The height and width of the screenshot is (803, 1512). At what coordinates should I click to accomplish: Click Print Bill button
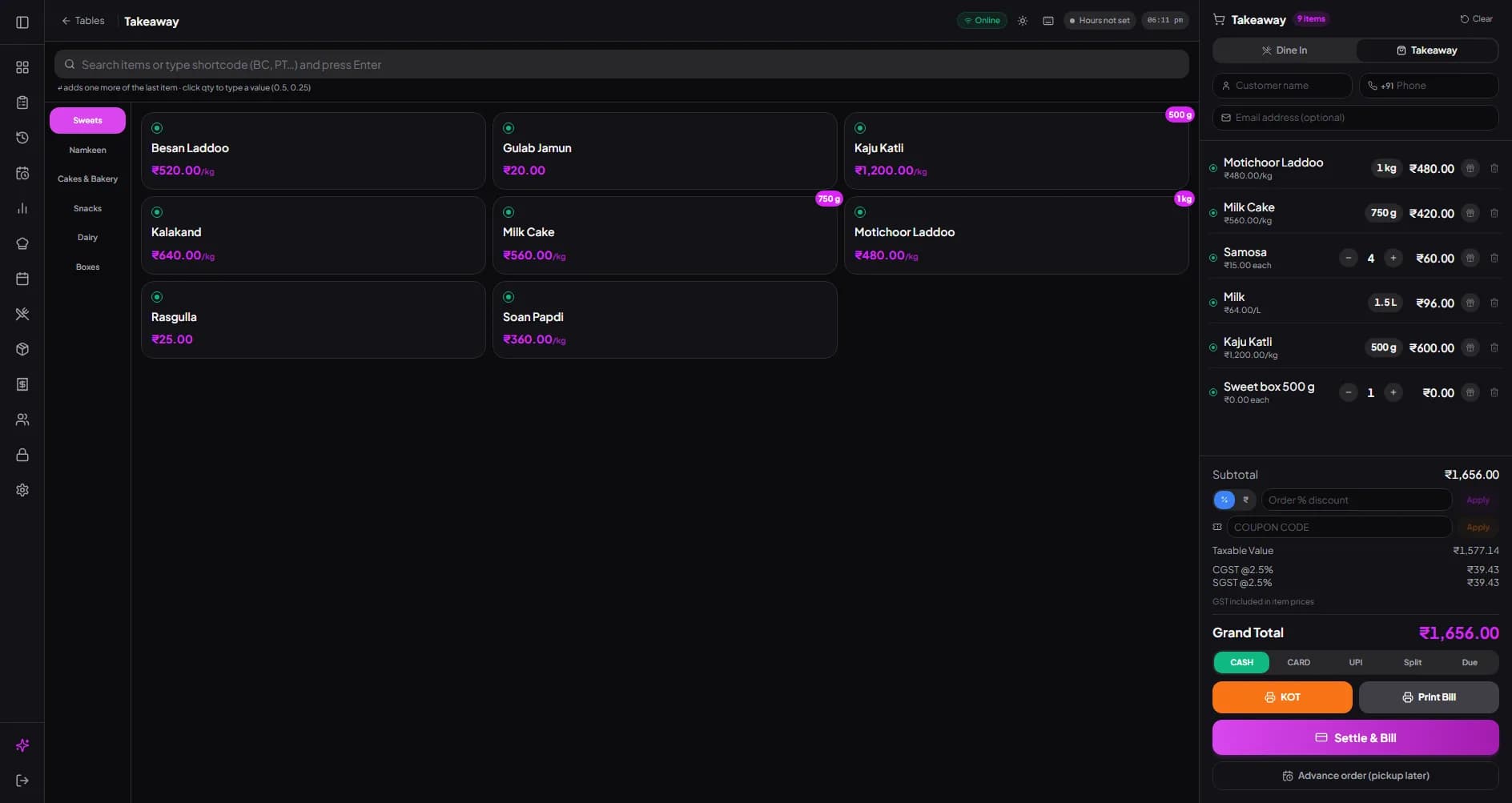(1429, 697)
